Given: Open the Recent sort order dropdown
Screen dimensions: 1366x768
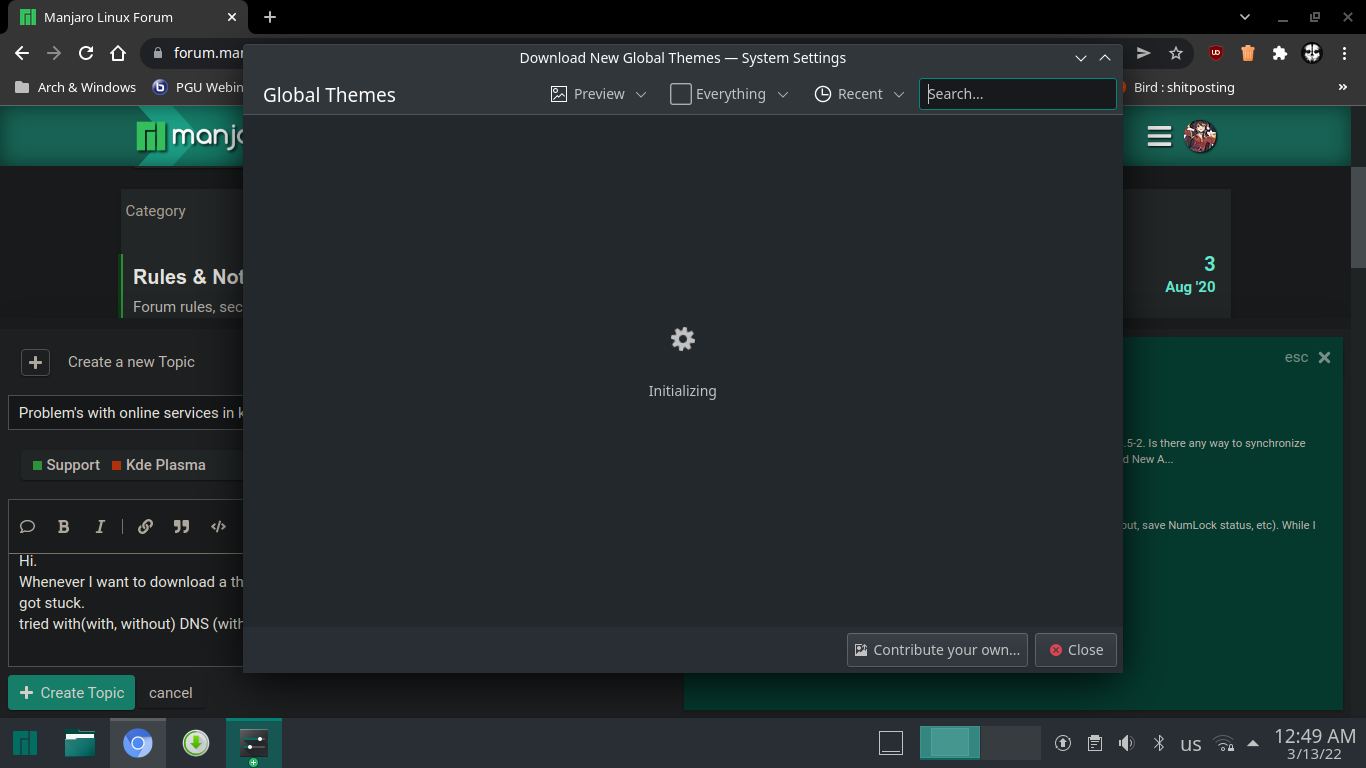Looking at the screenshot, I should [x=859, y=94].
